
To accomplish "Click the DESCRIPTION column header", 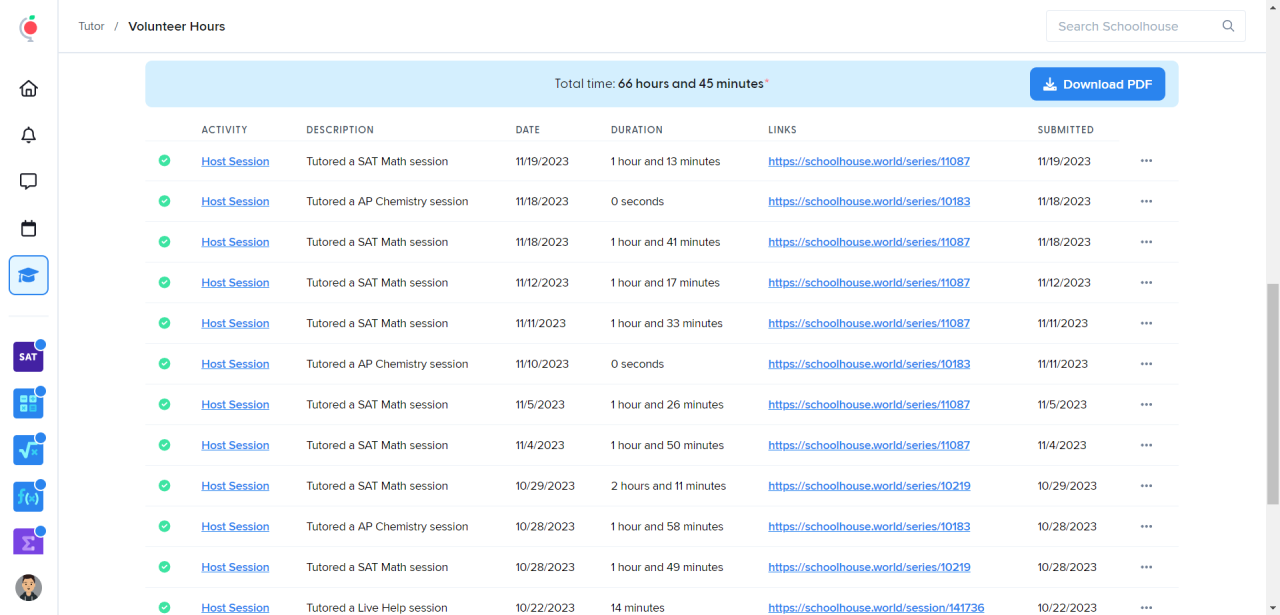I will pos(340,130).
